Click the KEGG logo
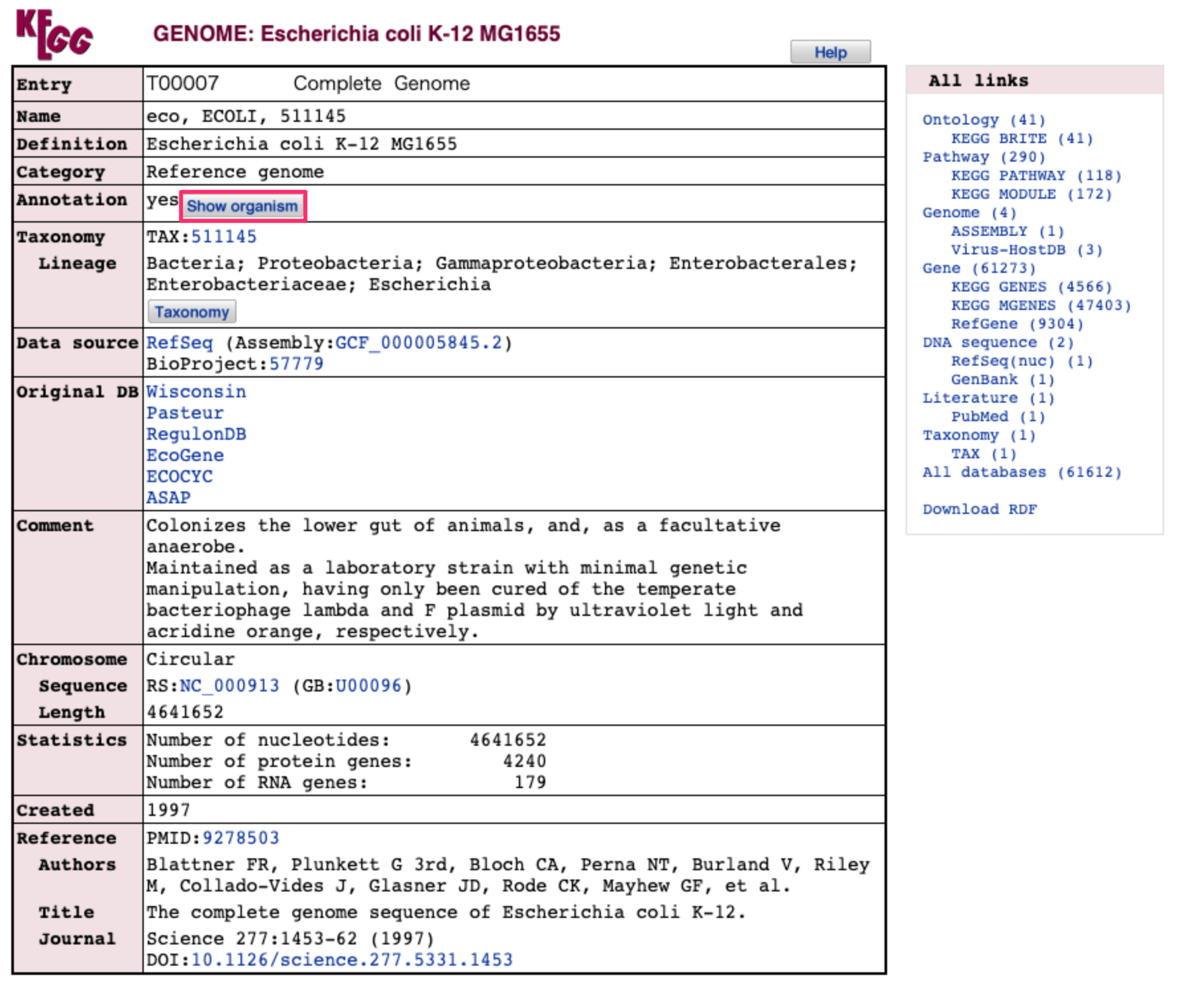 pyautogui.click(x=54, y=34)
